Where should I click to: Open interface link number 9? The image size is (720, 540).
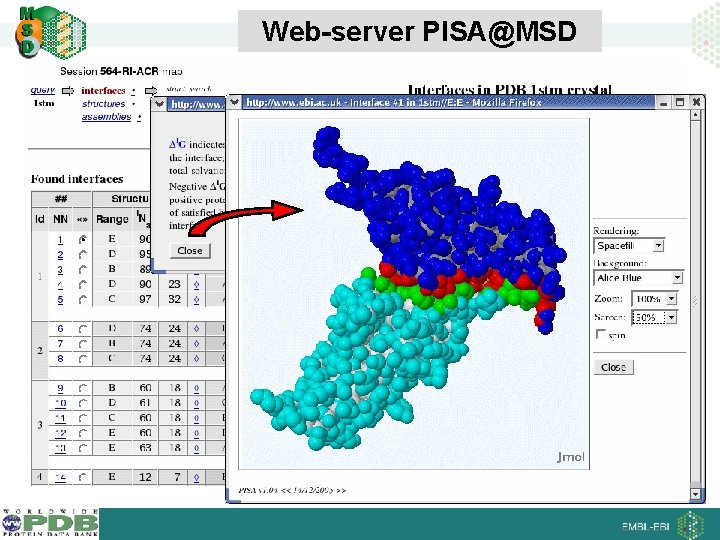(60, 388)
